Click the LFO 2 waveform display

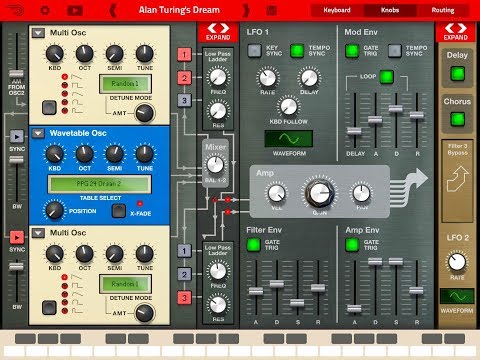(457, 296)
